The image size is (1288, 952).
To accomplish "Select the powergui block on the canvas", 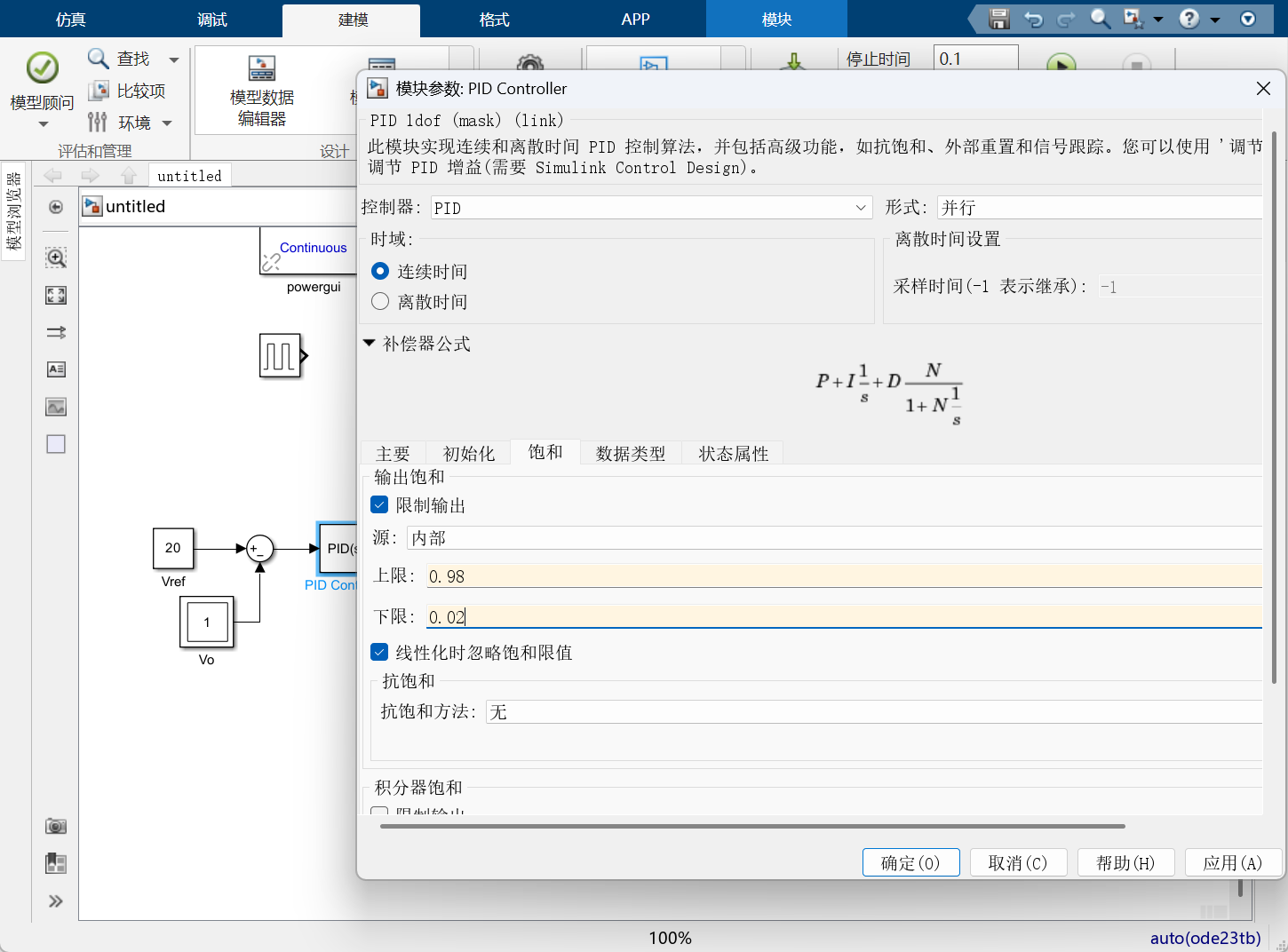I will [x=308, y=250].
